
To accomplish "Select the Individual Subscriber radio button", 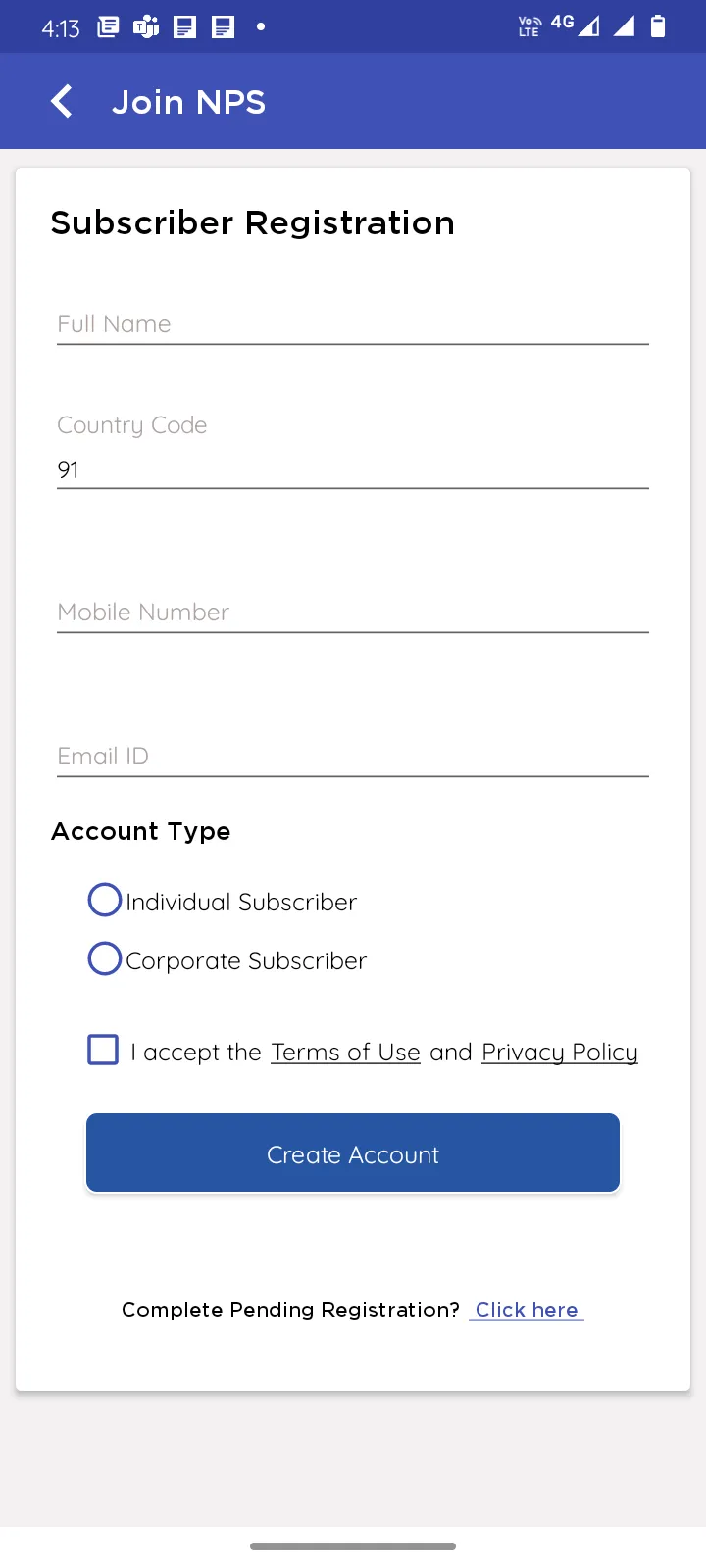I will pyautogui.click(x=105, y=900).
